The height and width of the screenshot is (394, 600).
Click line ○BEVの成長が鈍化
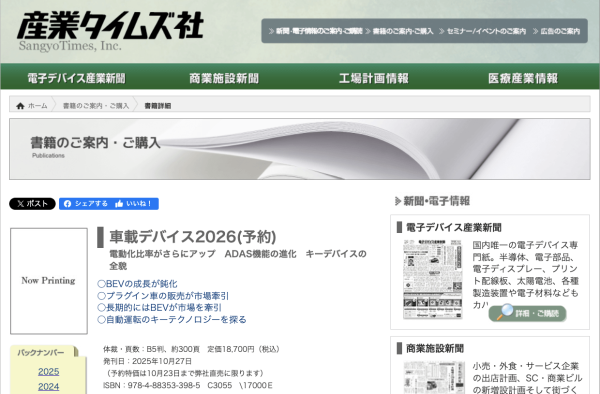(x=137, y=283)
